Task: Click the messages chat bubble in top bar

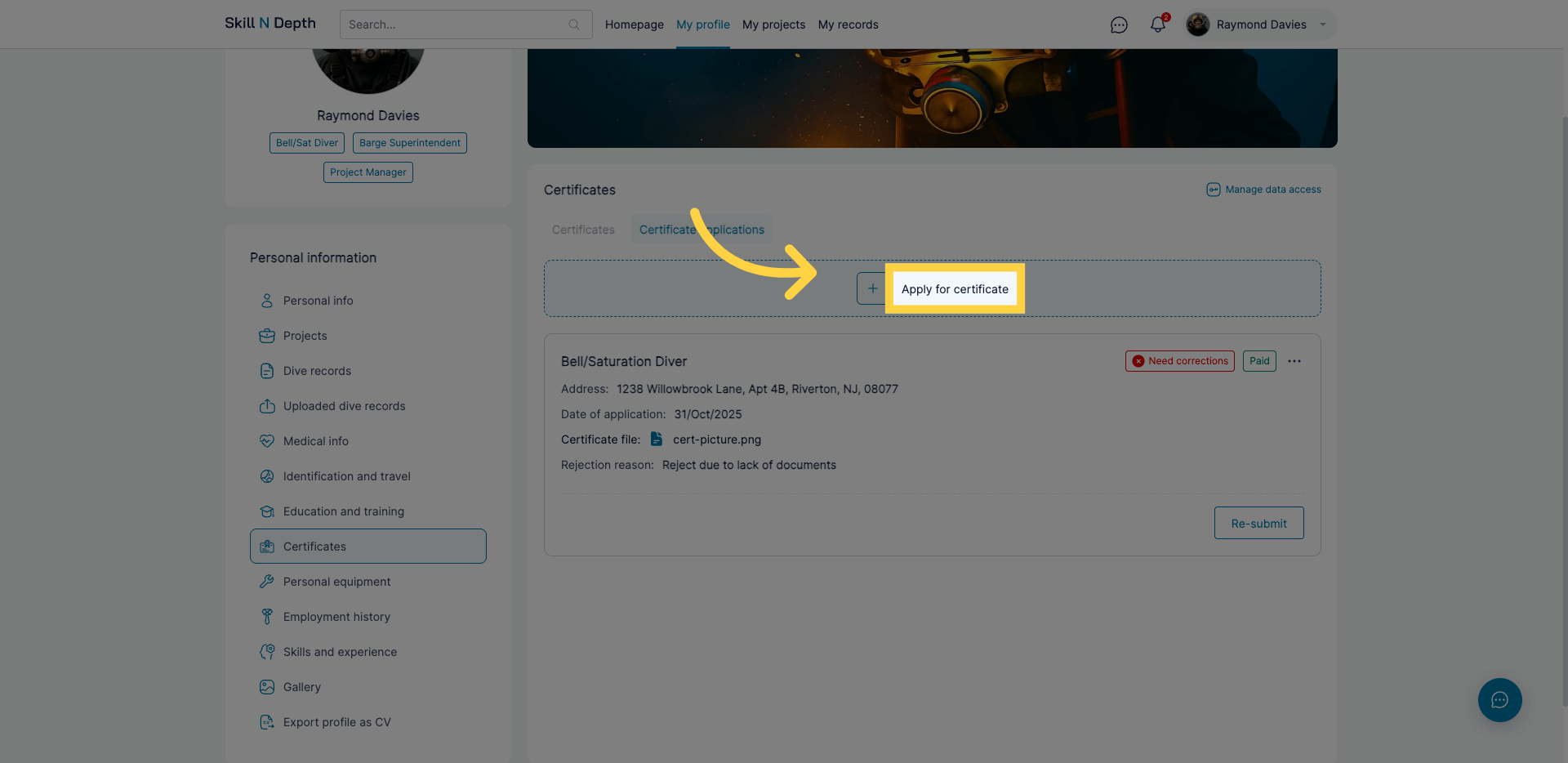Action: [1118, 25]
